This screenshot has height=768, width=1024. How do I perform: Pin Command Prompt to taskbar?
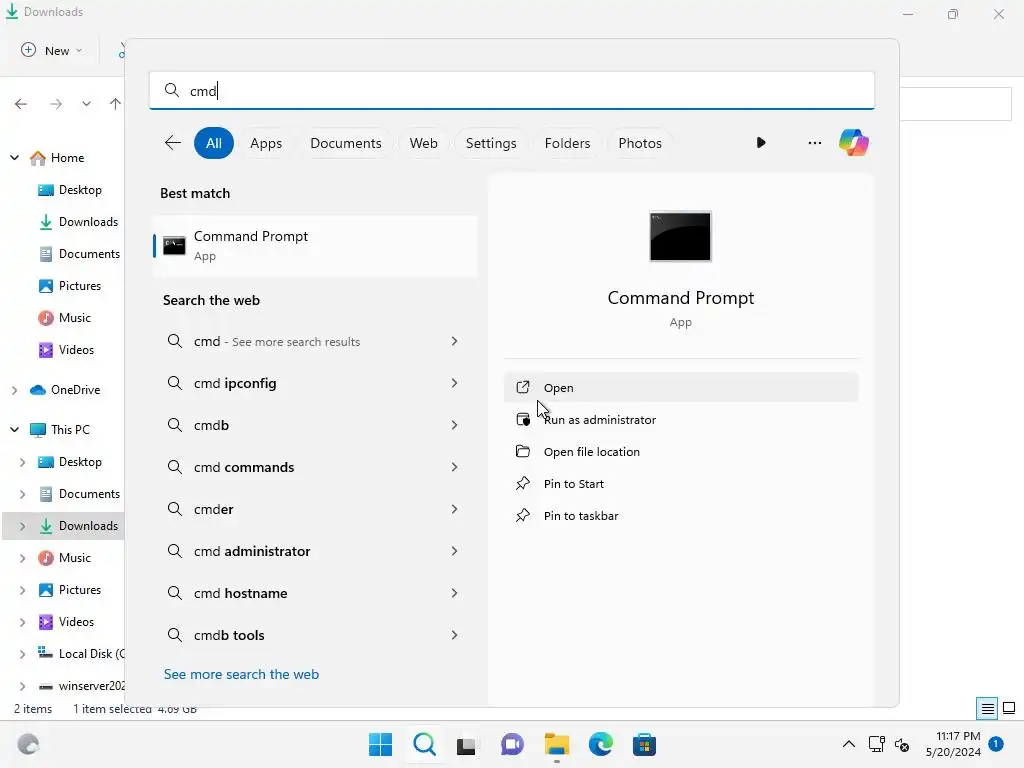(680, 515)
